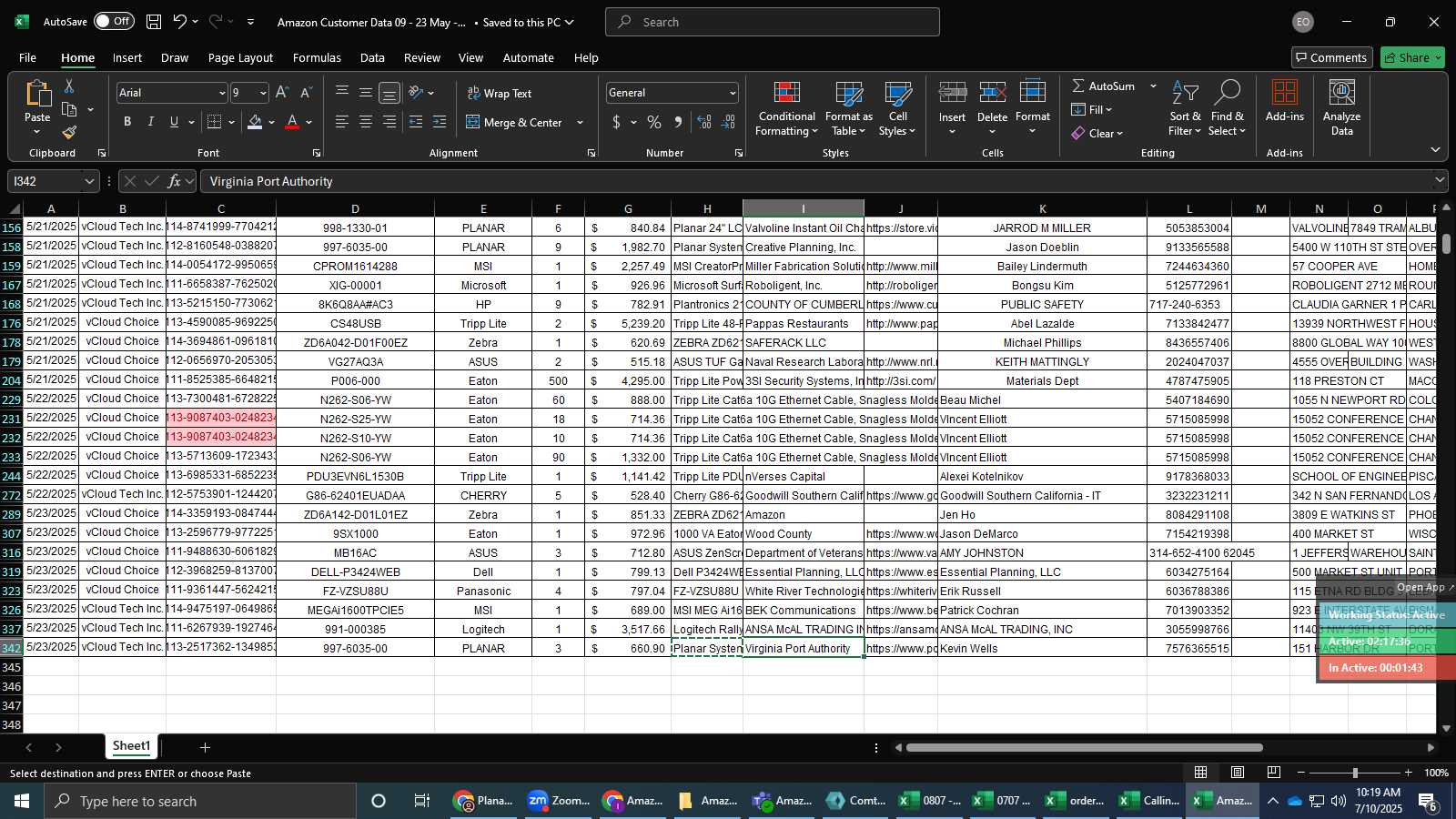Screen dimensions: 1456x819
Task: Click the Increase Indent icon
Action: click(440, 122)
